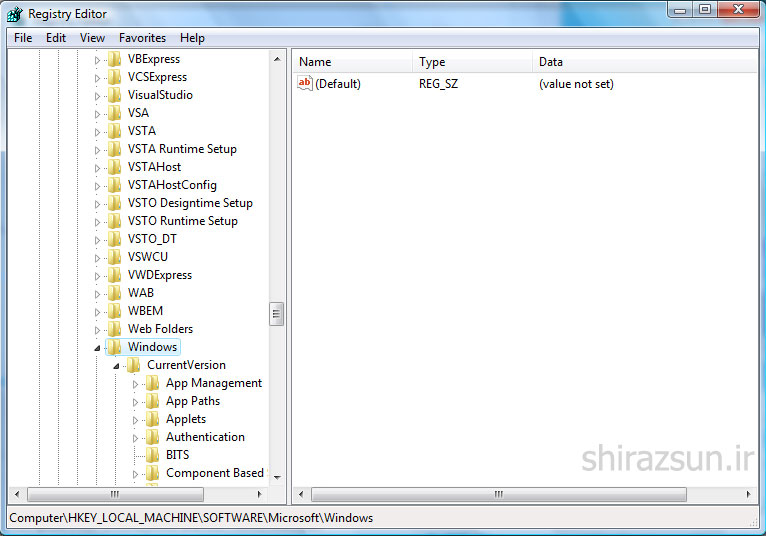
Task: Click the App Management folder icon
Action: [153, 383]
